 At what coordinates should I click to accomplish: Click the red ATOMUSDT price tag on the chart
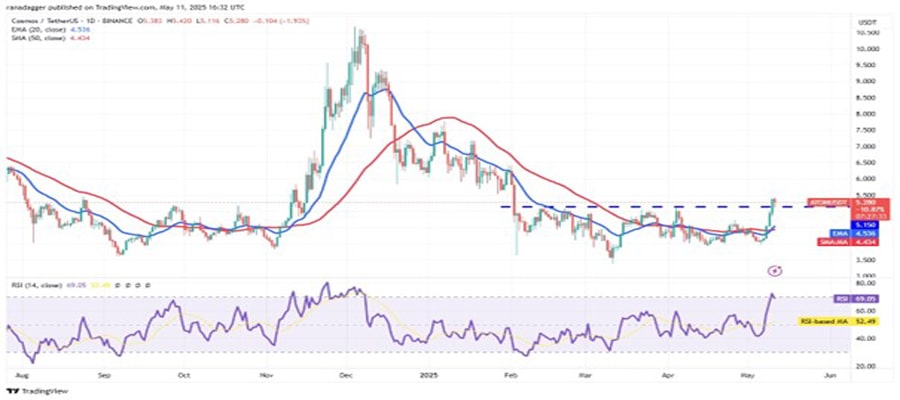click(x=827, y=203)
